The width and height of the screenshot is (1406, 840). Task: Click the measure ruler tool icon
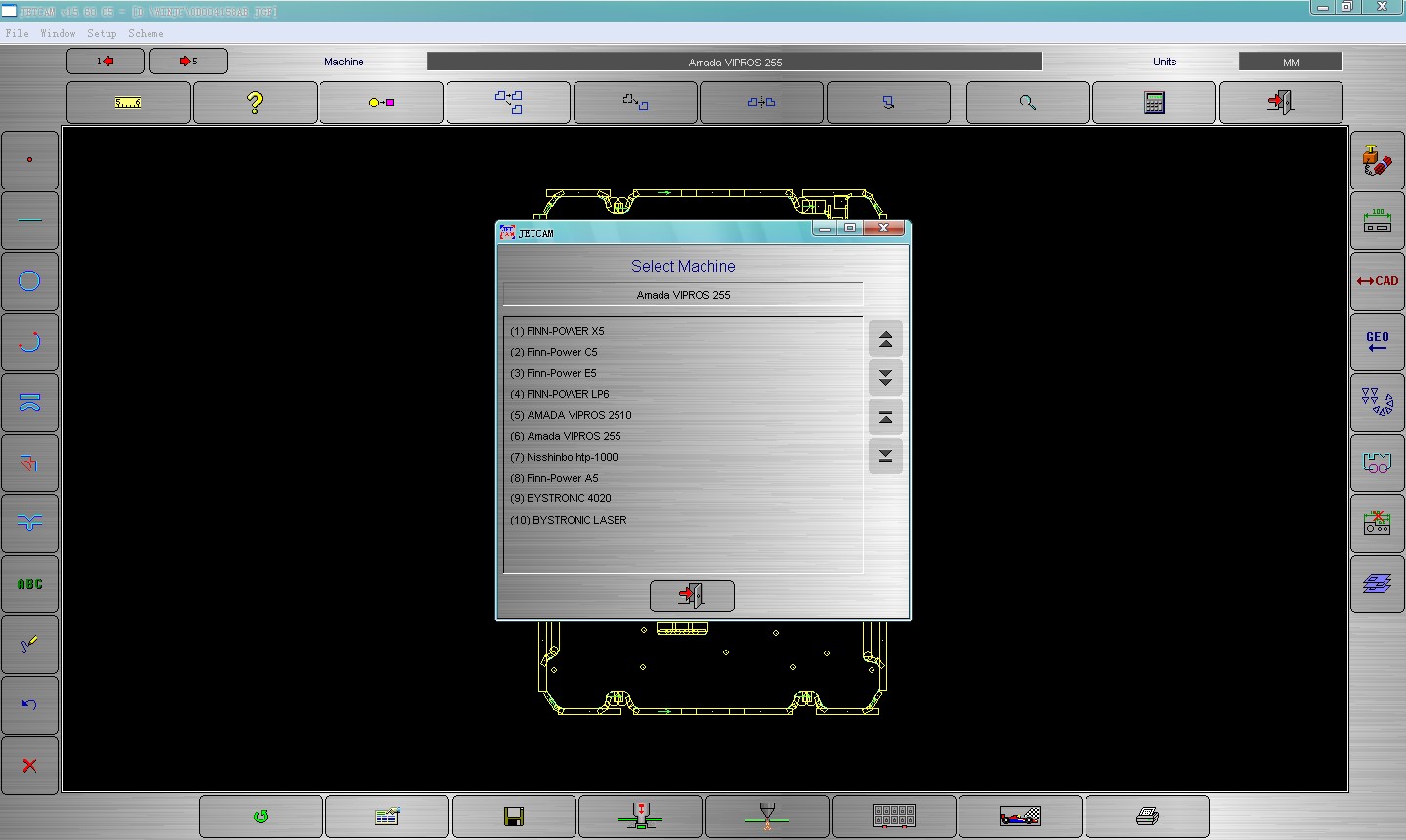tap(128, 103)
